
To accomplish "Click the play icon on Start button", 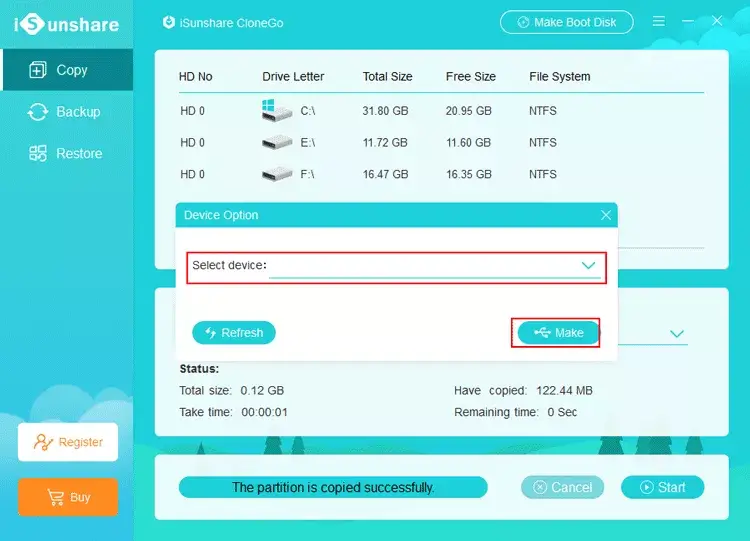I will [x=647, y=487].
